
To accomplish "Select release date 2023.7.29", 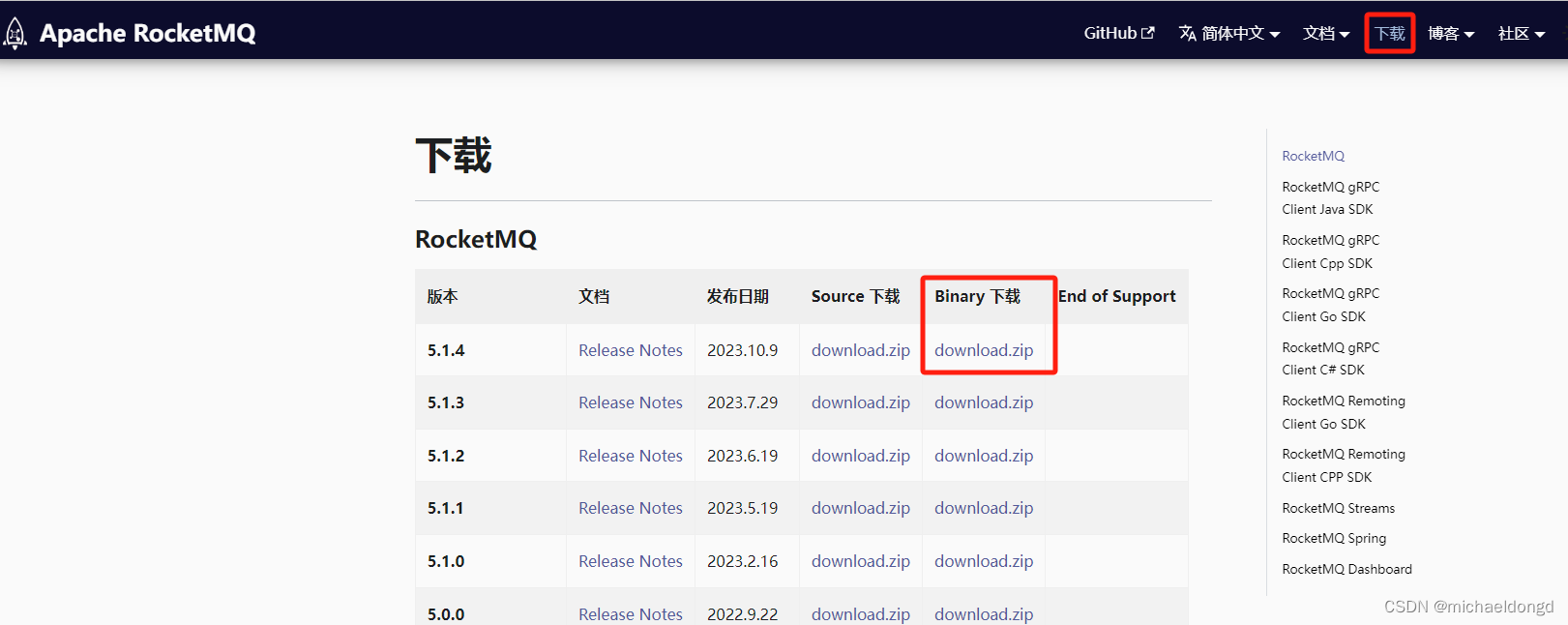I will click(742, 402).
